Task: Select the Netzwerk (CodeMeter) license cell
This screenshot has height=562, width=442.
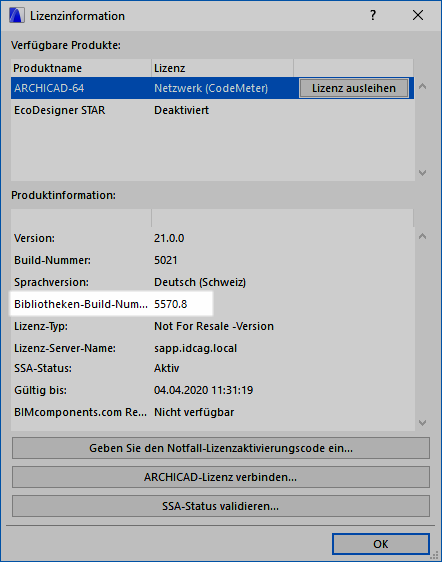Action: pos(211,88)
